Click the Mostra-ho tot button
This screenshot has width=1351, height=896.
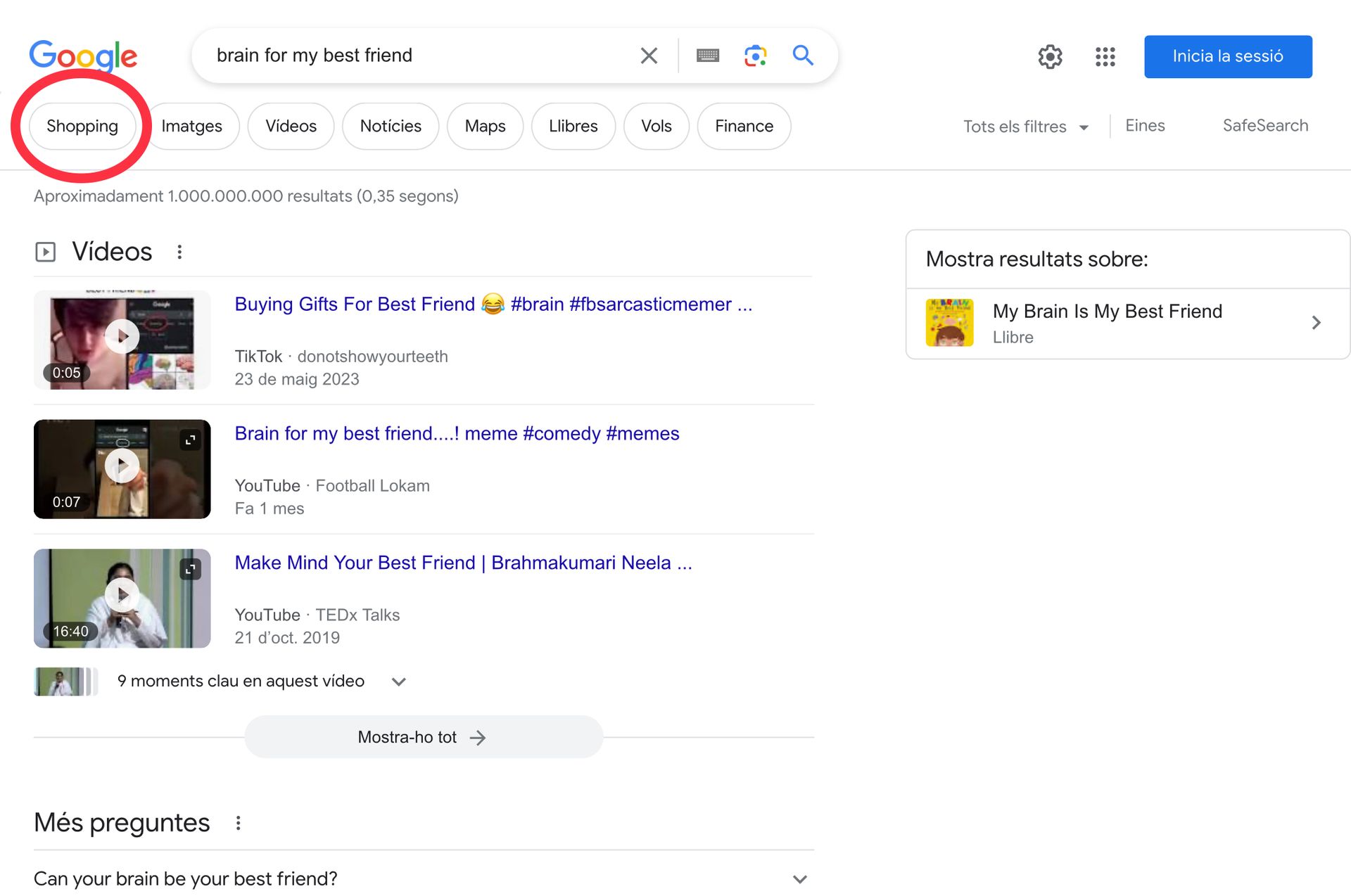pos(423,737)
